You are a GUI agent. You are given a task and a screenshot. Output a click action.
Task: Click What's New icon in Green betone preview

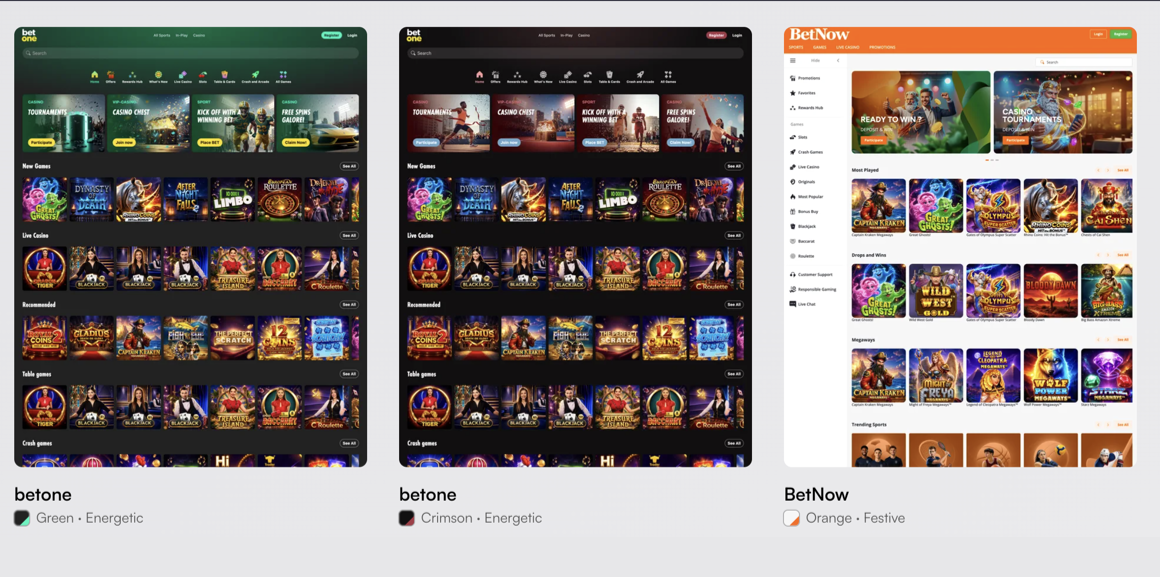(x=158, y=75)
